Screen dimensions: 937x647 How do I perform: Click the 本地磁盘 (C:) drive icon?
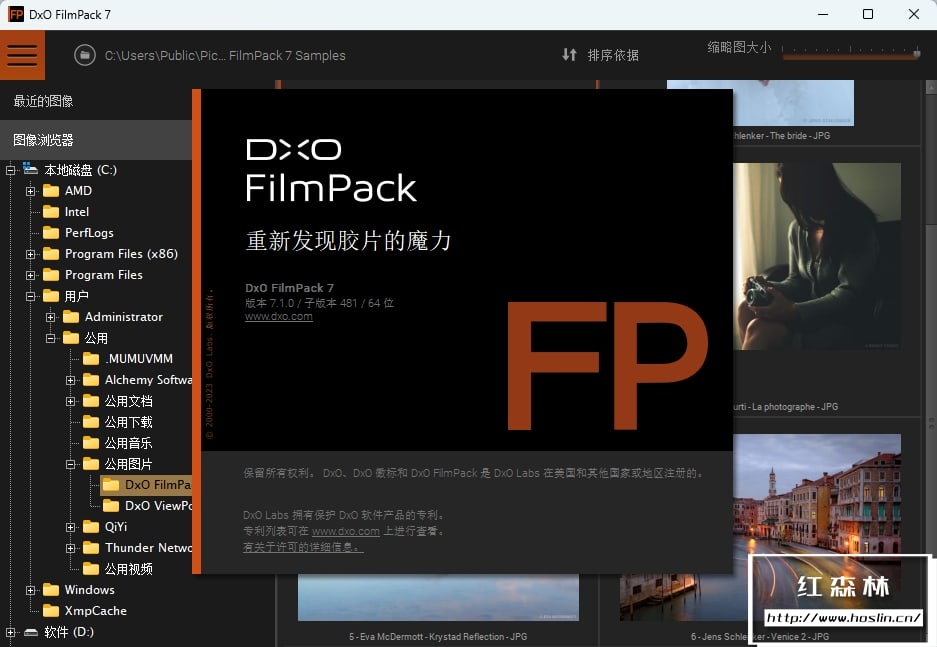click(30, 168)
